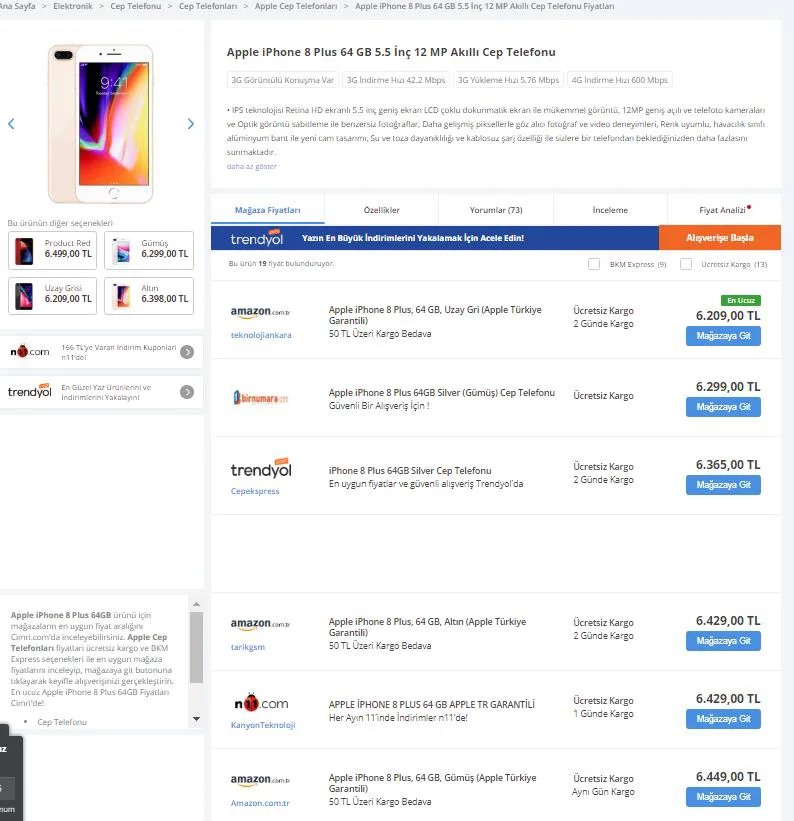The width and height of the screenshot is (794, 821).
Task: Click the Trendyol logo in the blue banner
Action: point(257,238)
